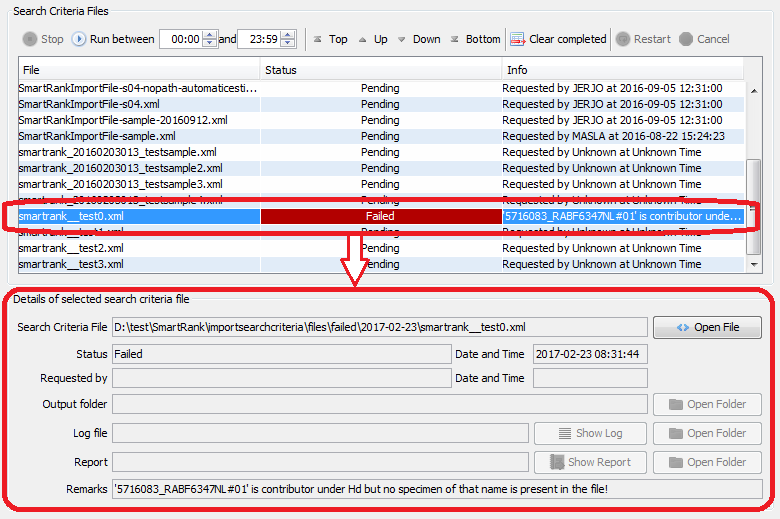The height and width of the screenshot is (519, 780).
Task: Decrease the end time 23:59 spinner
Action: [288, 44]
